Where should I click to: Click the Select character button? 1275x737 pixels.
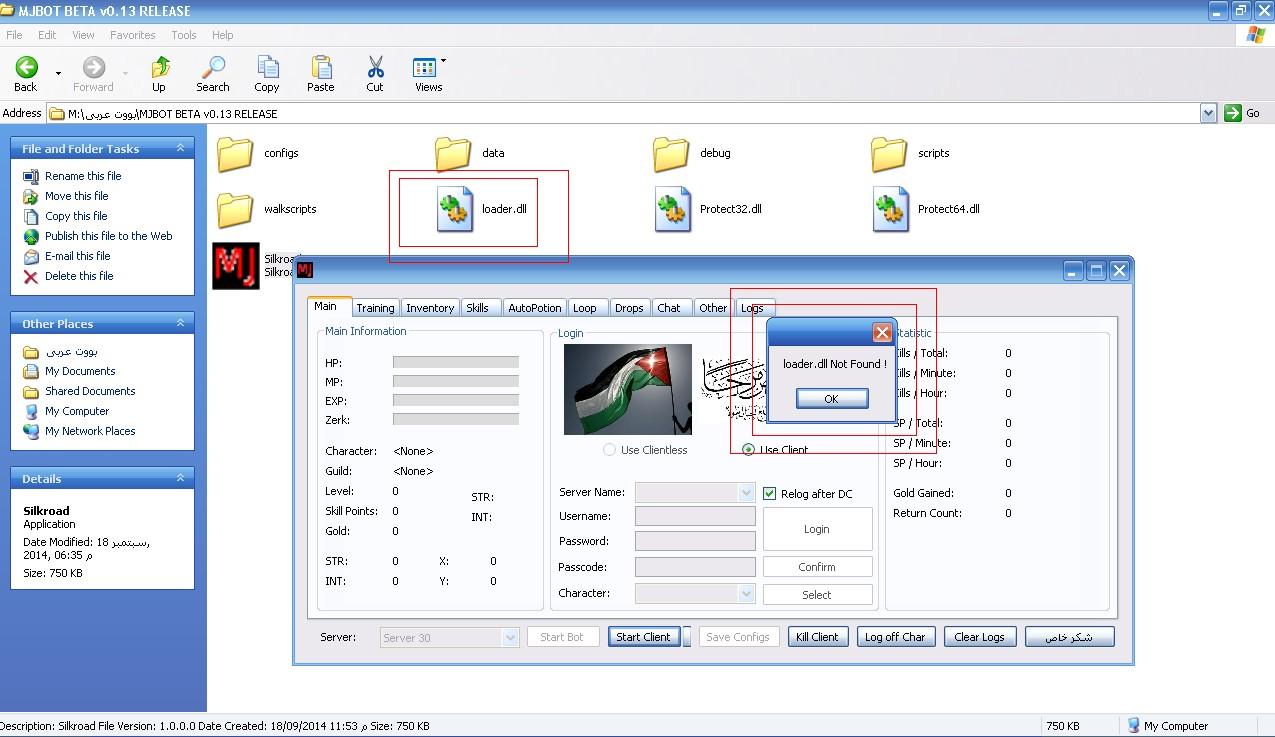point(817,595)
